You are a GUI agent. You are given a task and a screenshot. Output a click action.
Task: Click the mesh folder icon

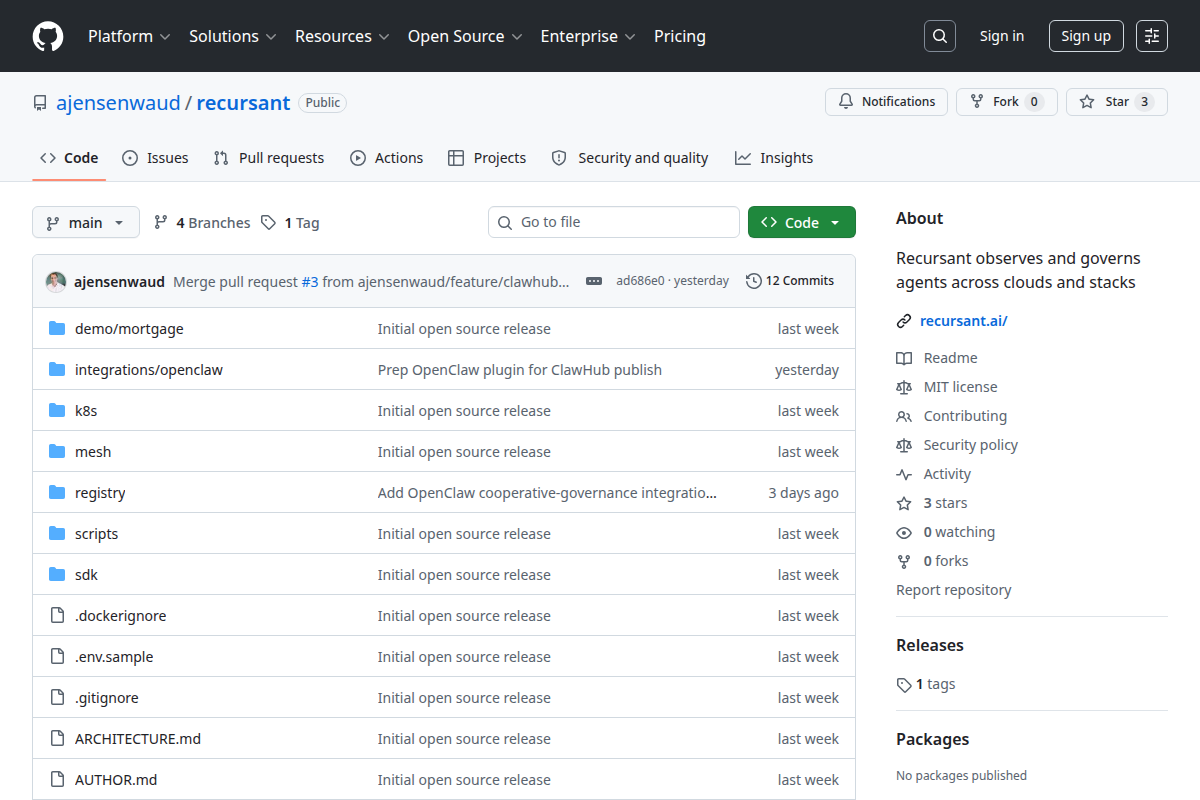click(x=57, y=452)
